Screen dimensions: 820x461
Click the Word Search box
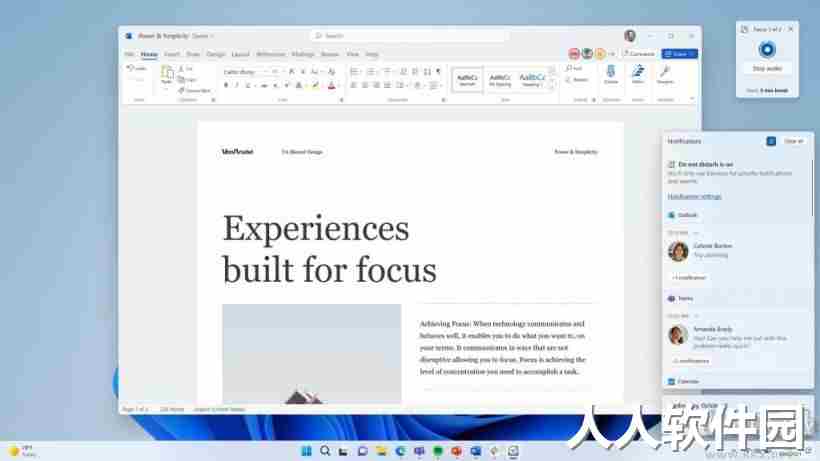(x=408, y=36)
